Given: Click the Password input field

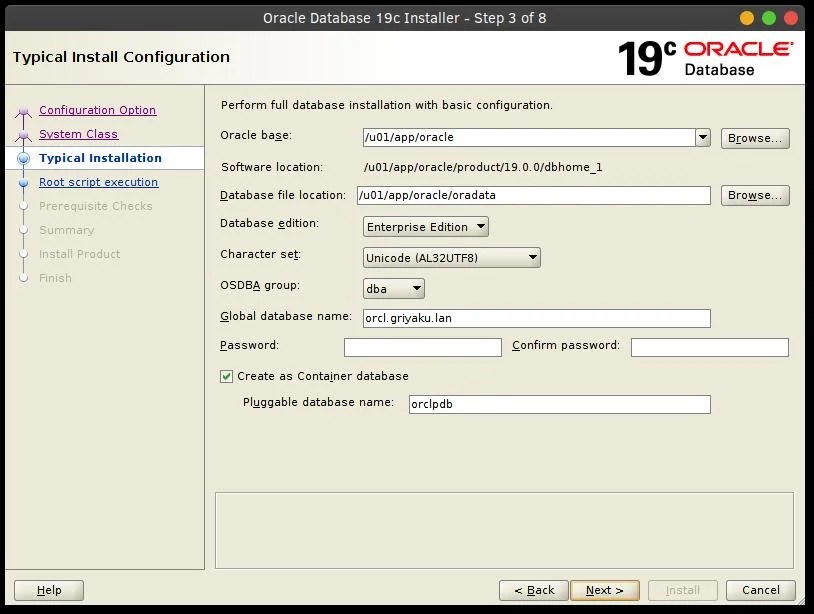Looking at the screenshot, I should 422,347.
